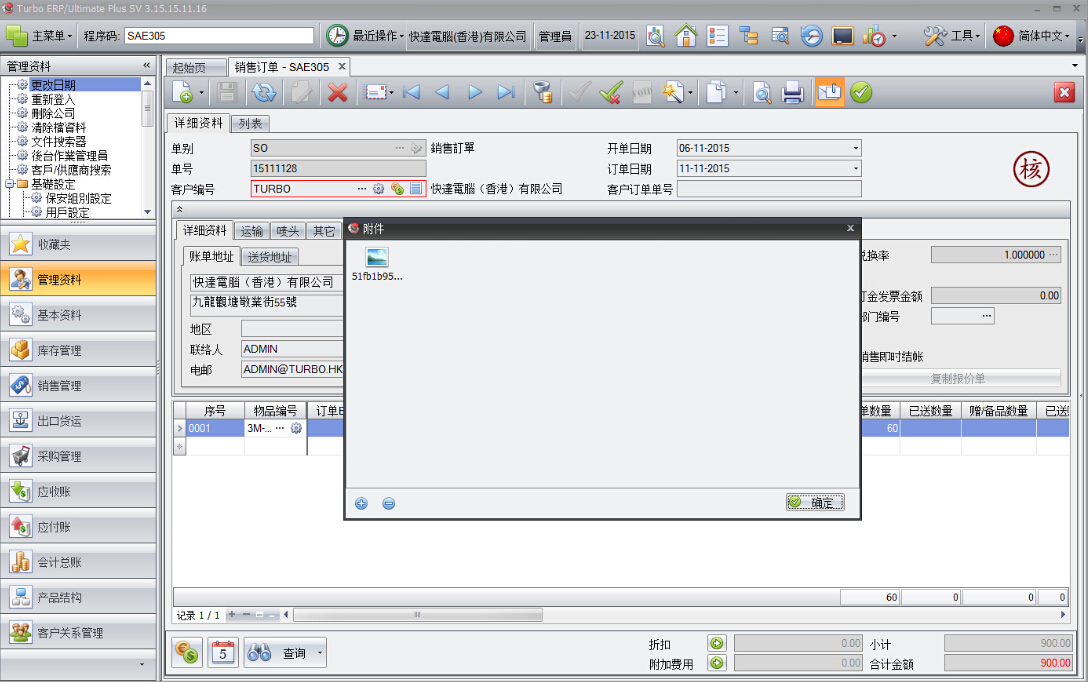Switch to 运输 tab
Screen dimensions: 1088x682
tap(252, 231)
